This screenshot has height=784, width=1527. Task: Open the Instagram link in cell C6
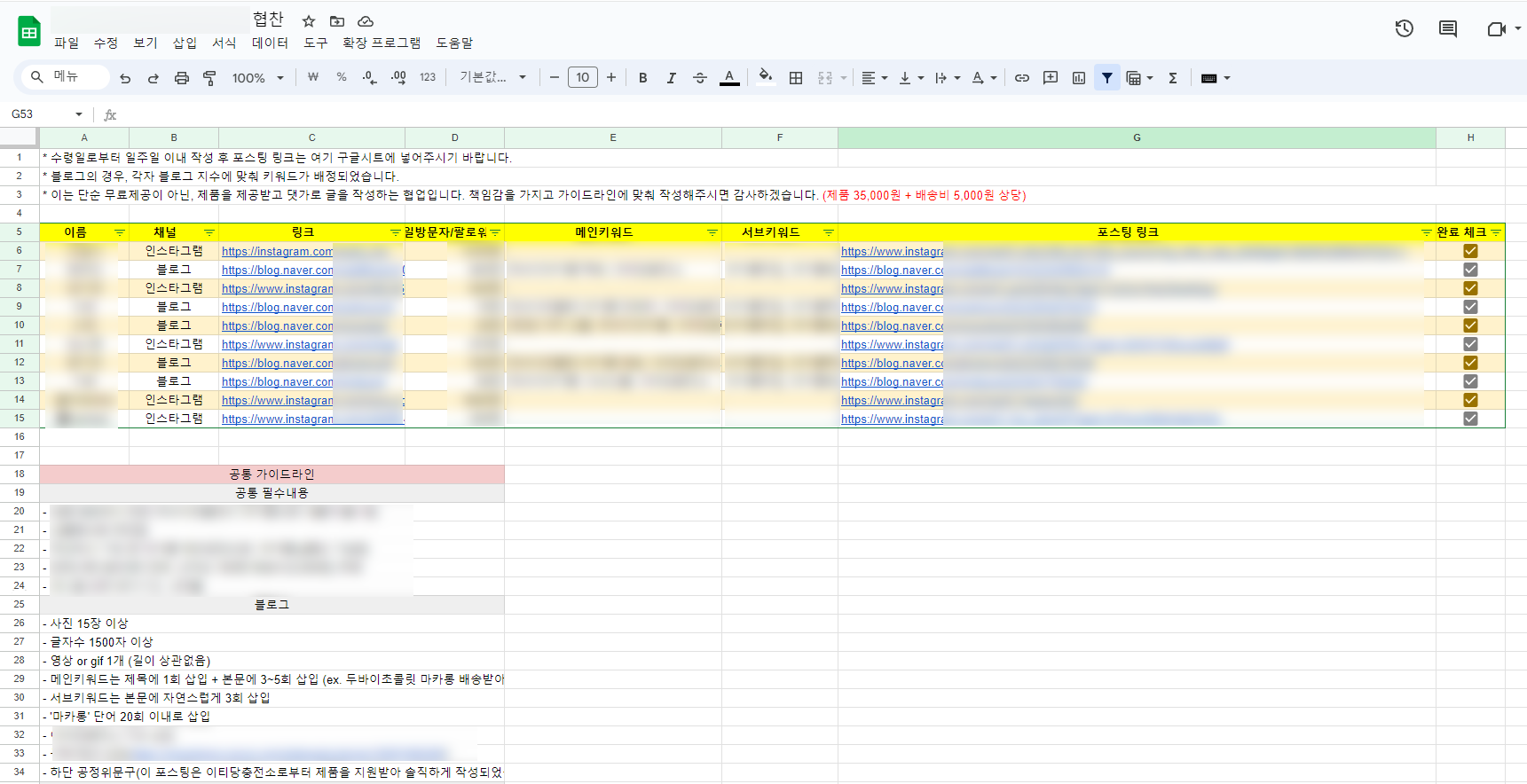tap(277, 252)
